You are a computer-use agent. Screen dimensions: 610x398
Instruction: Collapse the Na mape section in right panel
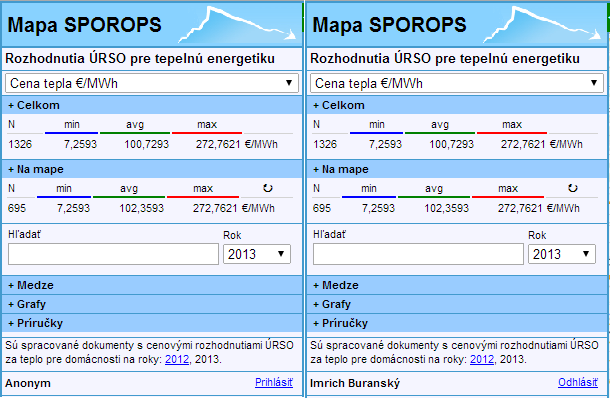(457, 169)
